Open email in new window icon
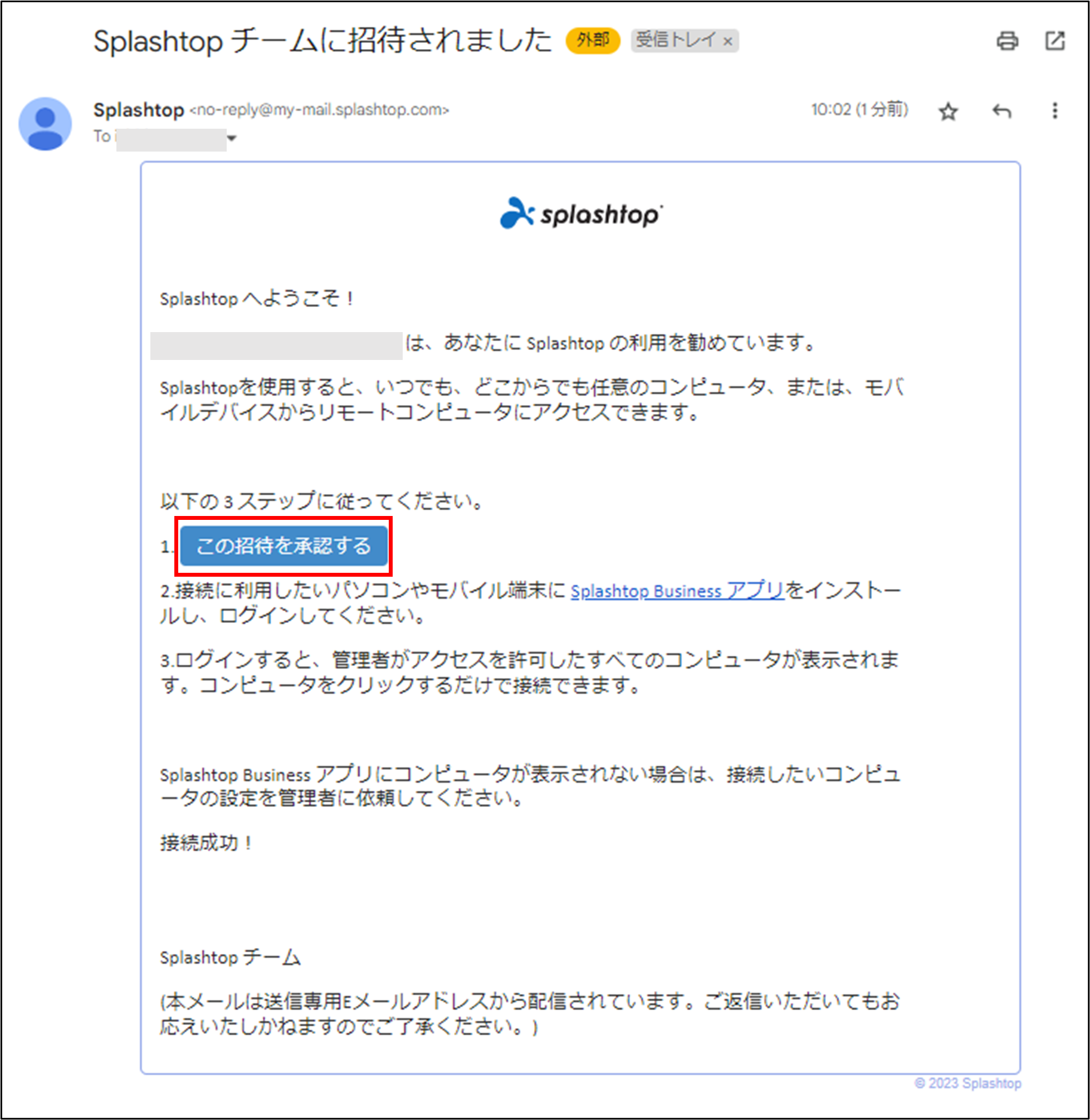 coord(1055,41)
